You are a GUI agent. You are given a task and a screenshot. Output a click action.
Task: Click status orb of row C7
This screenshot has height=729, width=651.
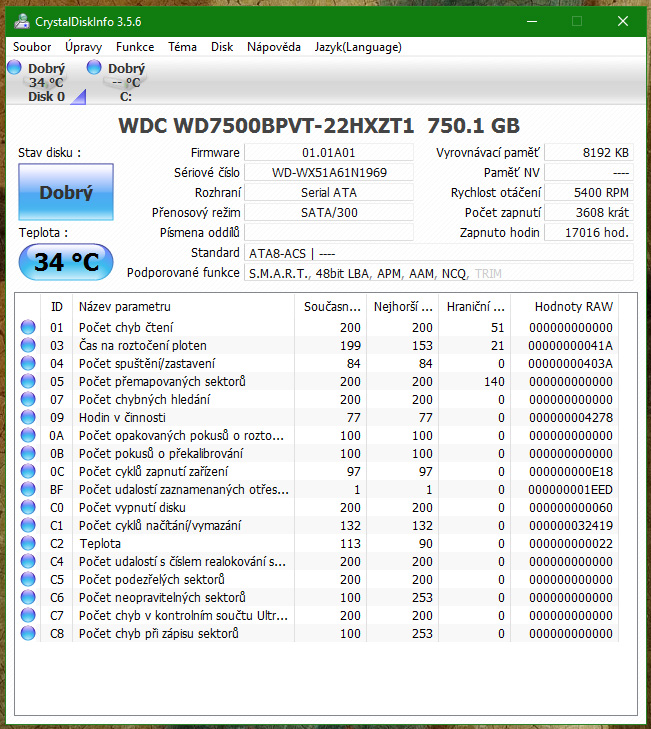click(x=28, y=616)
